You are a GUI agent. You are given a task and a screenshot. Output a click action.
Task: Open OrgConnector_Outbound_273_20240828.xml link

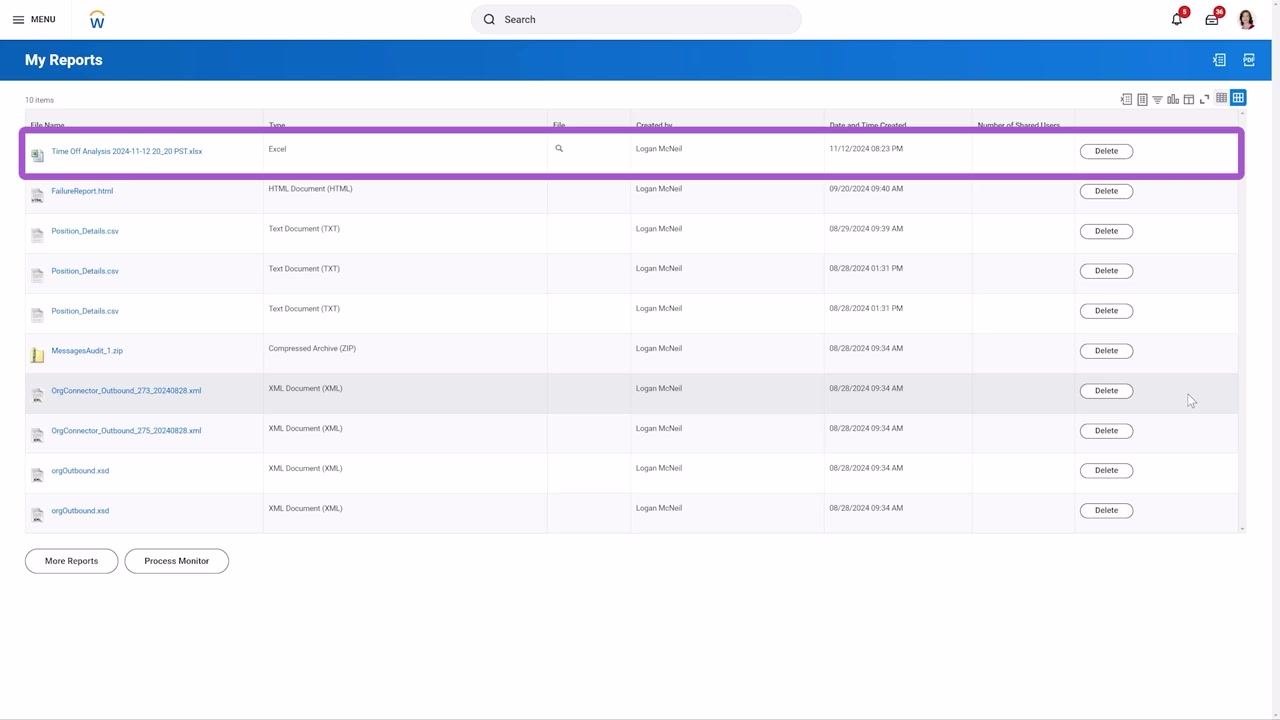tap(126, 391)
